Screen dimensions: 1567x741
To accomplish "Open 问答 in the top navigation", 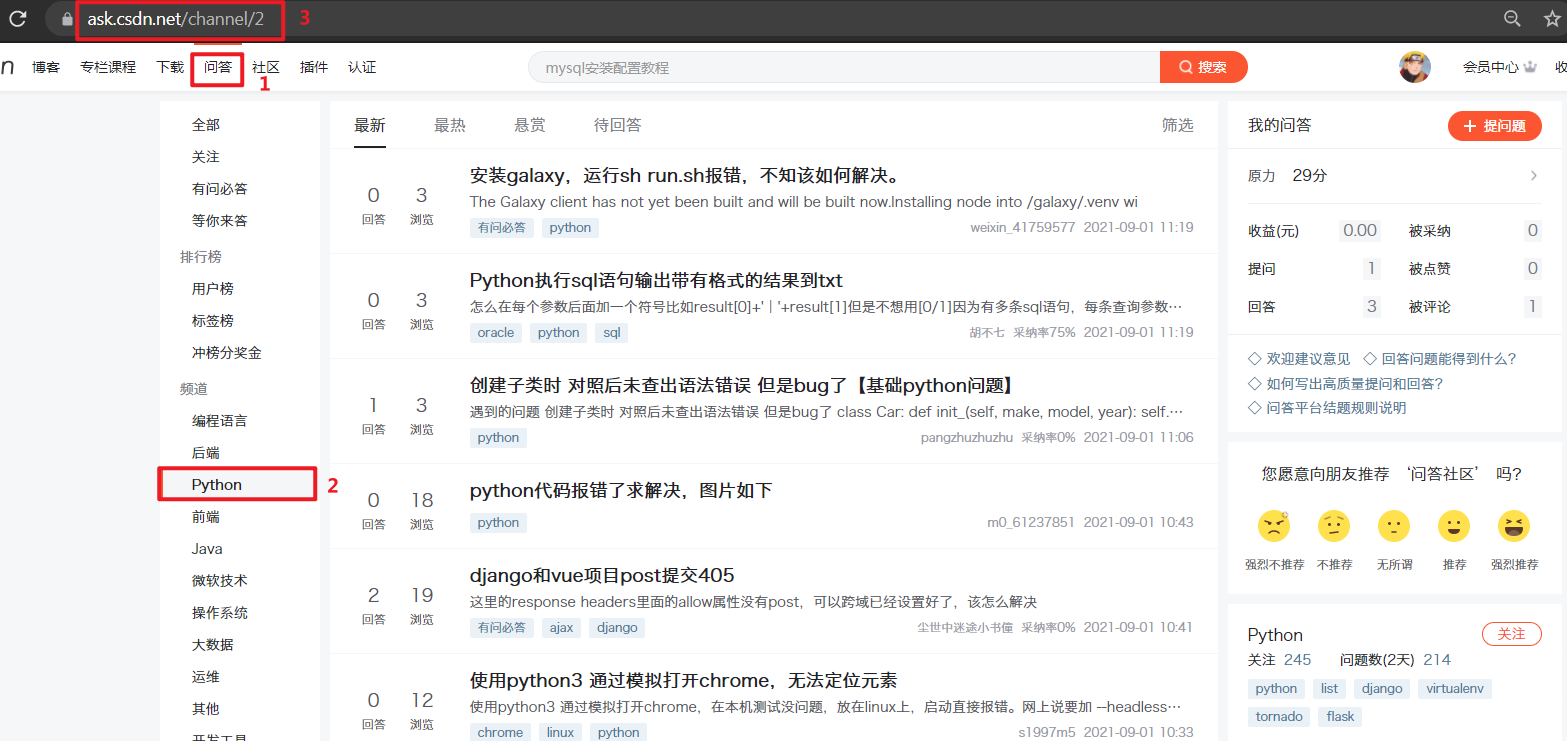I will pos(218,67).
